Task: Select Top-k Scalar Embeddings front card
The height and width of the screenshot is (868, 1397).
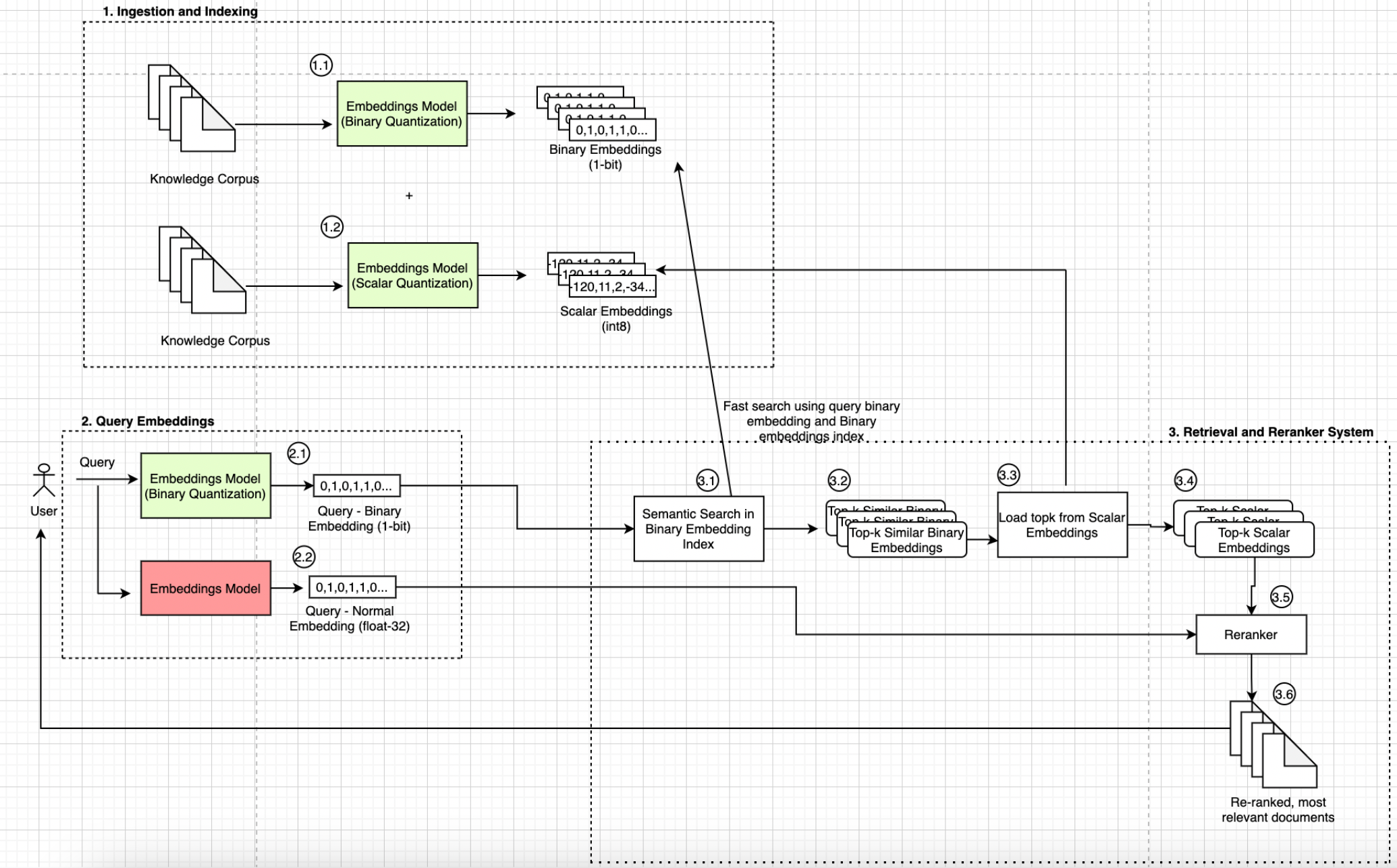Action: coord(1253,540)
